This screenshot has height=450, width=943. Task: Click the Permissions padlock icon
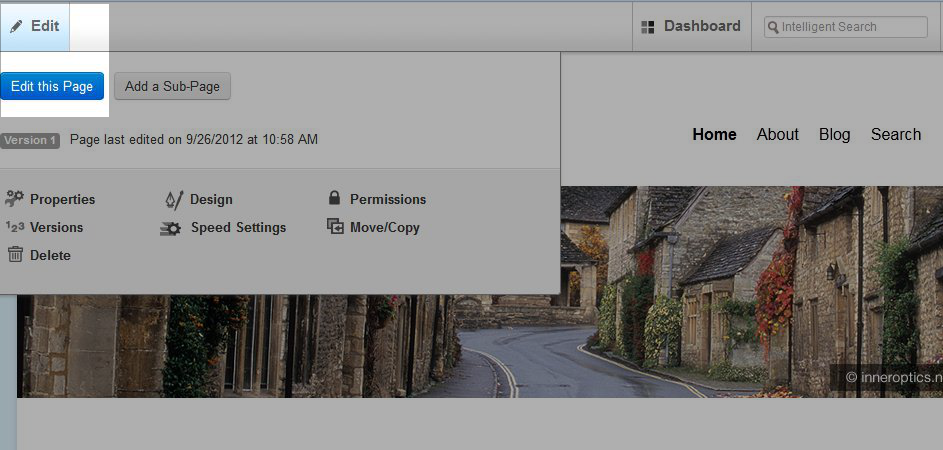[334, 199]
